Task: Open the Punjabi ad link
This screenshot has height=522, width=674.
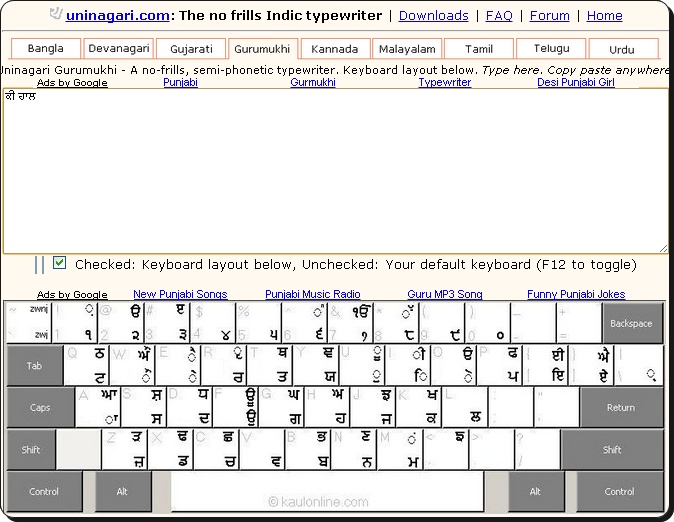Action: coord(180,82)
